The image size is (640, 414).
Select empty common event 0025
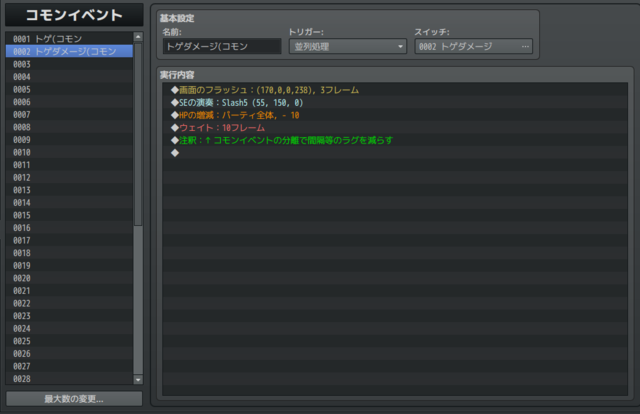click(x=69, y=341)
